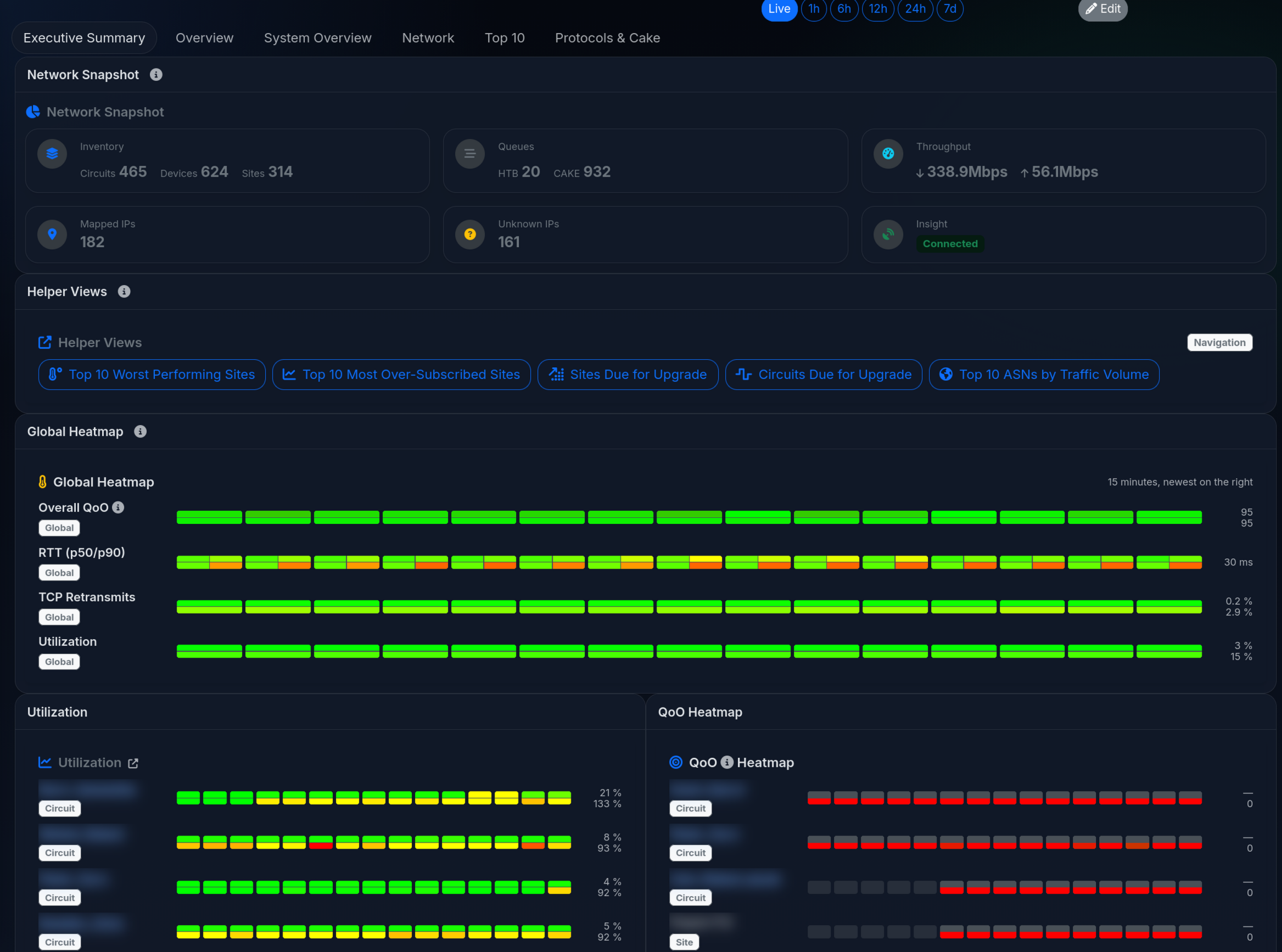
Task: Switch the time range to 1h
Action: [x=813, y=9]
